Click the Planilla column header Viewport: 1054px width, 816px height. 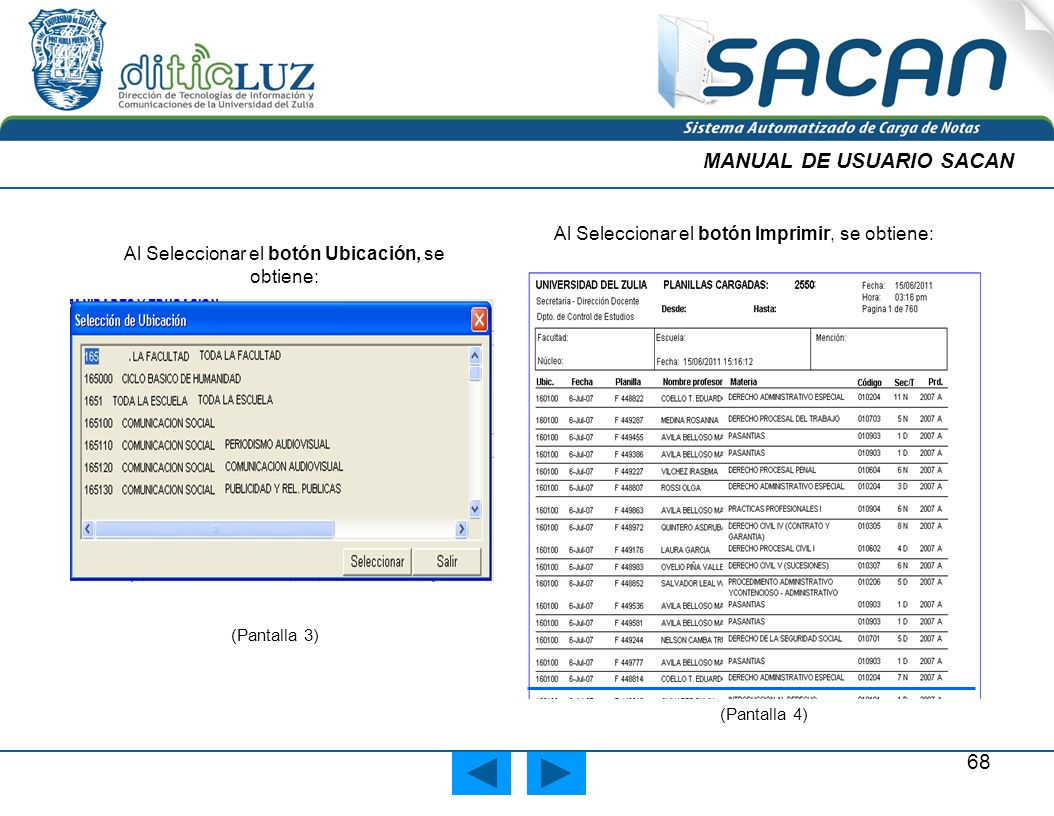pos(628,382)
